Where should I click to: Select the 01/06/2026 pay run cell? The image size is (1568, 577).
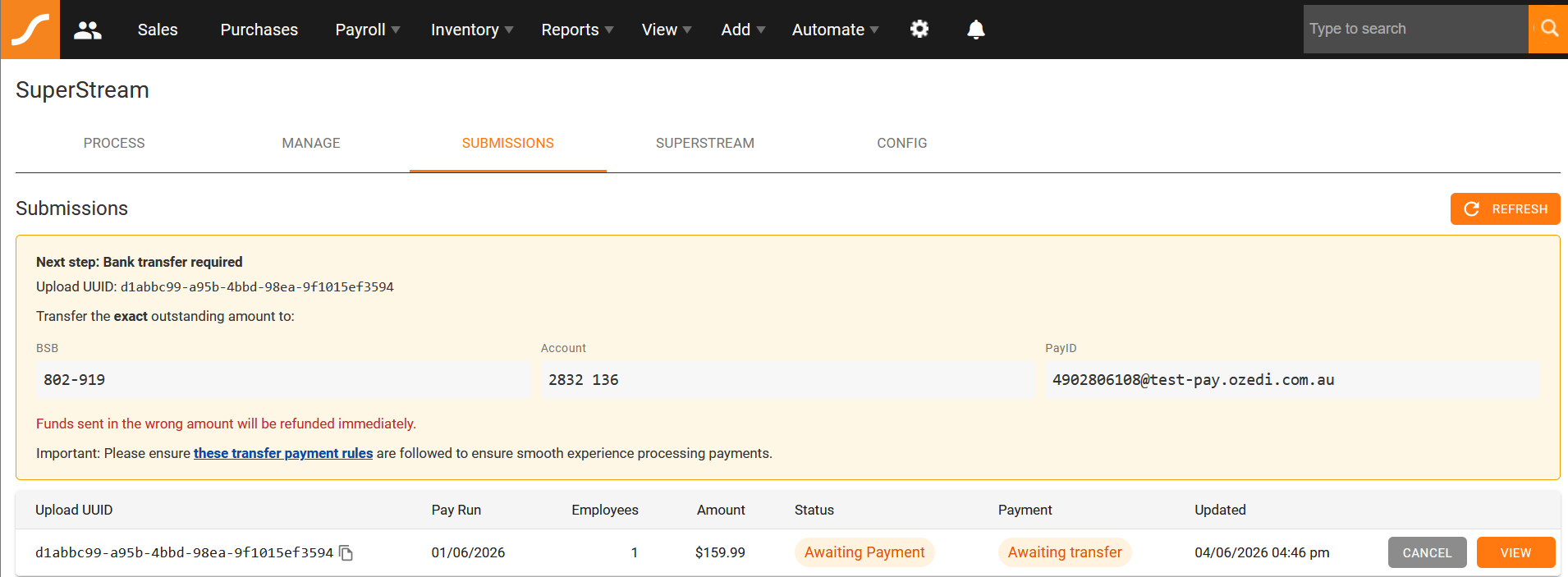click(x=468, y=552)
